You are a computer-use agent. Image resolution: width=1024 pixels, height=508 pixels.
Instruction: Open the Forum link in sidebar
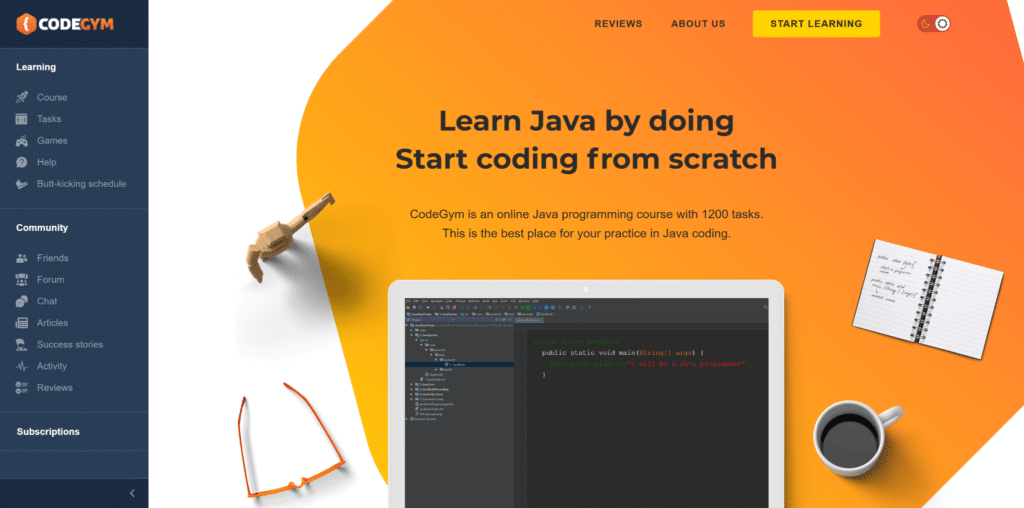pos(51,280)
